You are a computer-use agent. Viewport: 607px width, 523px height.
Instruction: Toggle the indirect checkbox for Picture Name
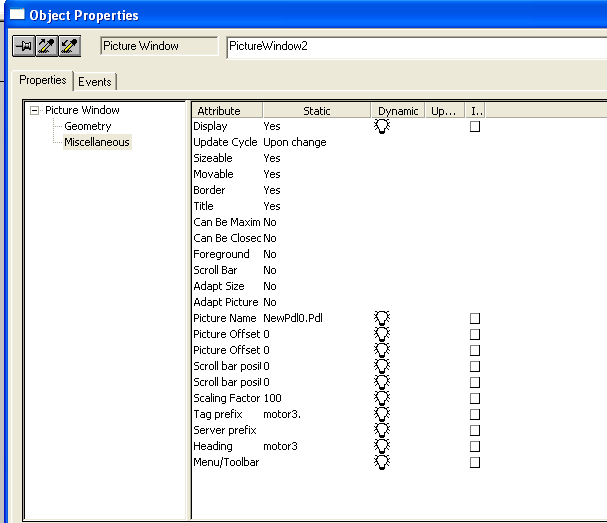tap(475, 318)
